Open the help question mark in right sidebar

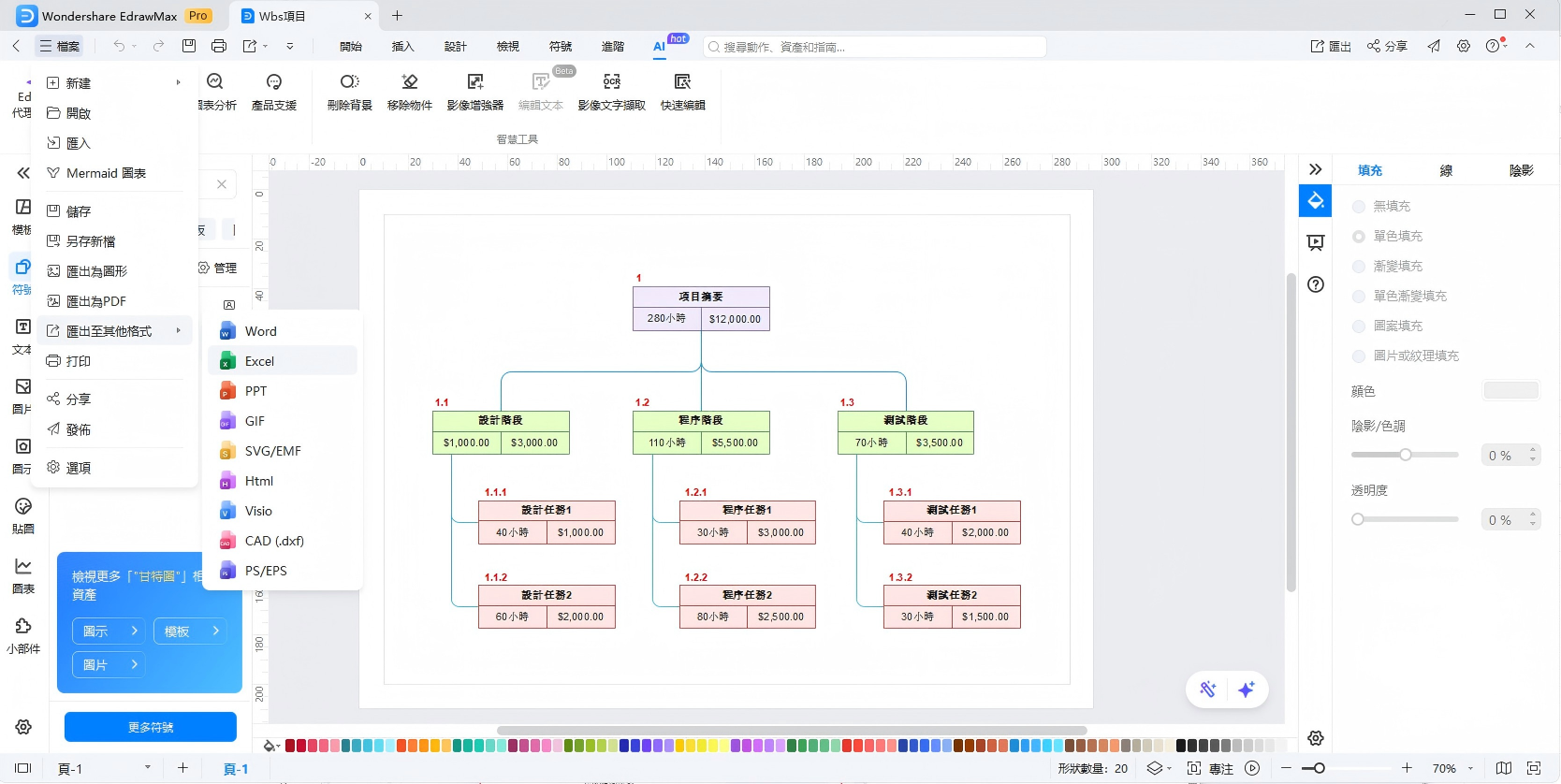pyautogui.click(x=1315, y=284)
